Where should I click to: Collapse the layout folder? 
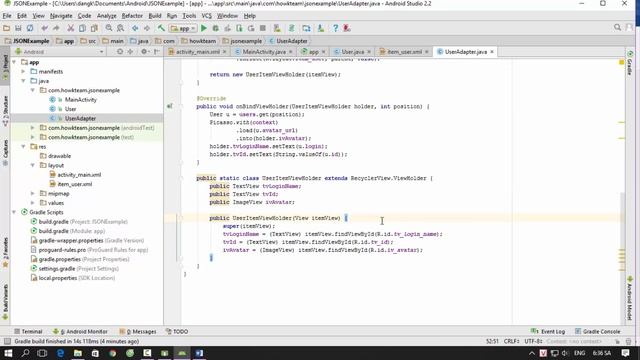point(33,165)
